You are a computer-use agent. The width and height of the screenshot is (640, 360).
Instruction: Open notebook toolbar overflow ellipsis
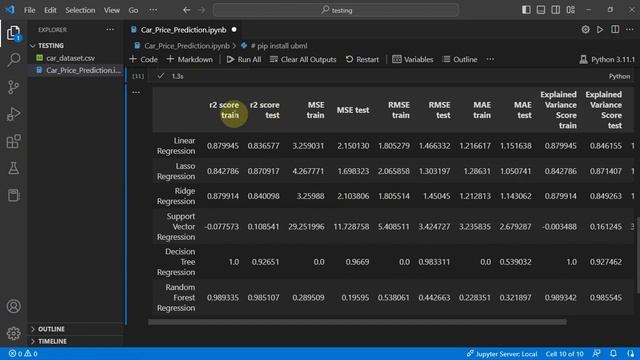pyautogui.click(x=490, y=59)
